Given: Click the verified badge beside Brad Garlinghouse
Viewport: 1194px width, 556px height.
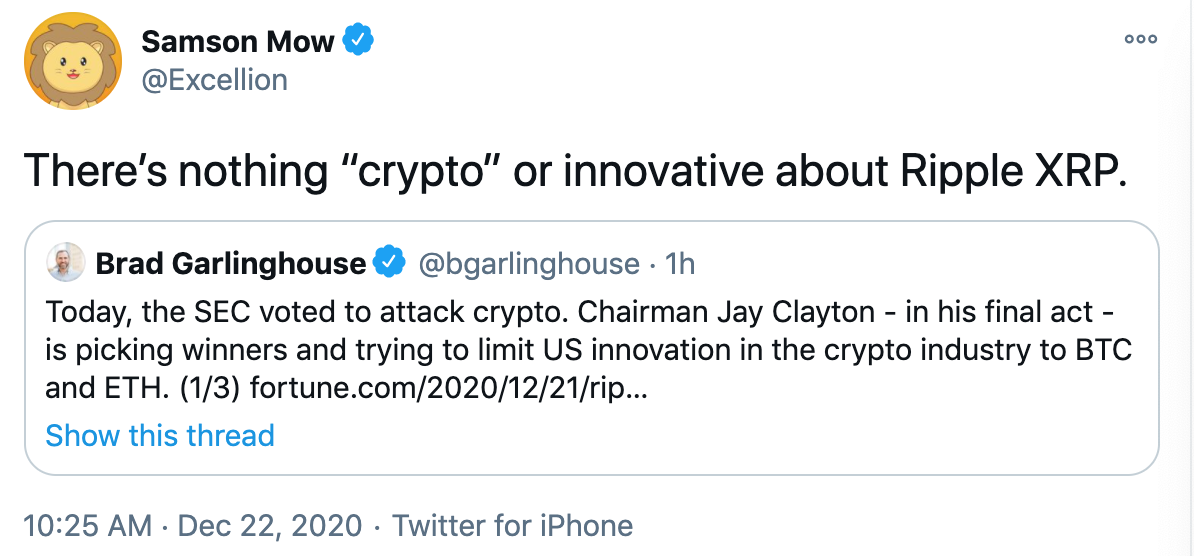Looking at the screenshot, I should coord(391,263).
